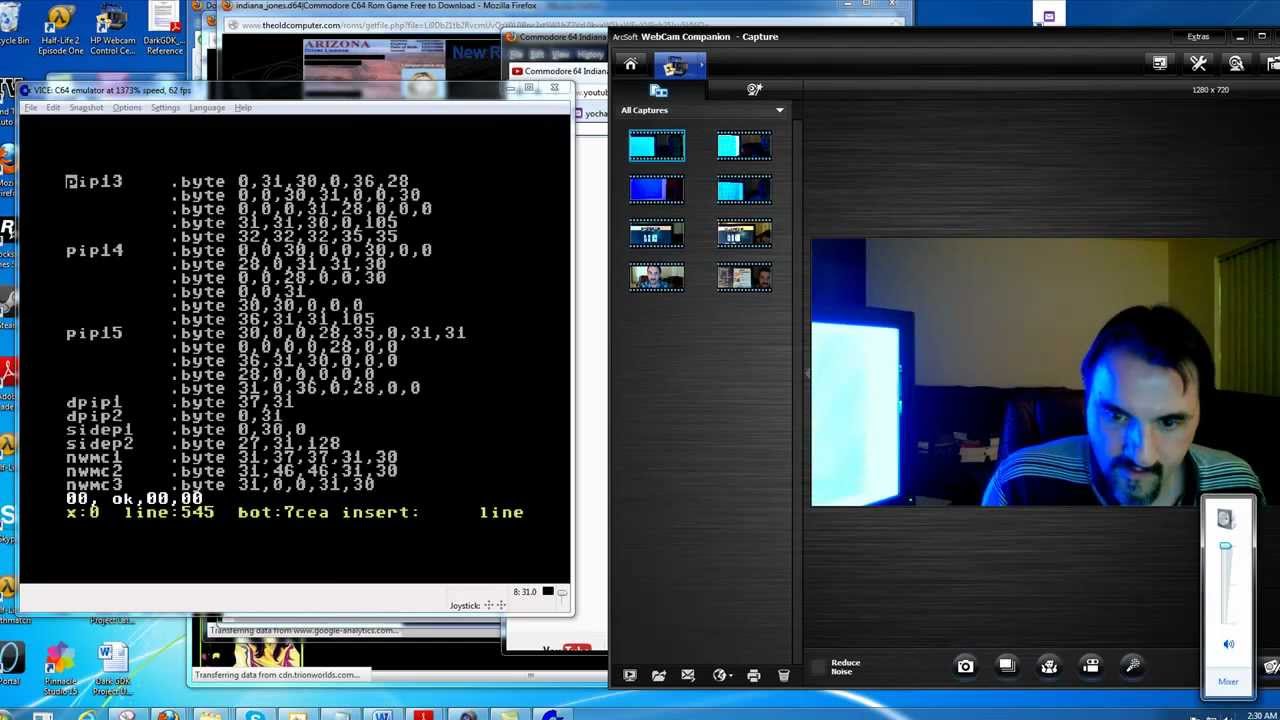Open the Extras menu
This screenshot has width=1280, height=720.
click(1198, 36)
